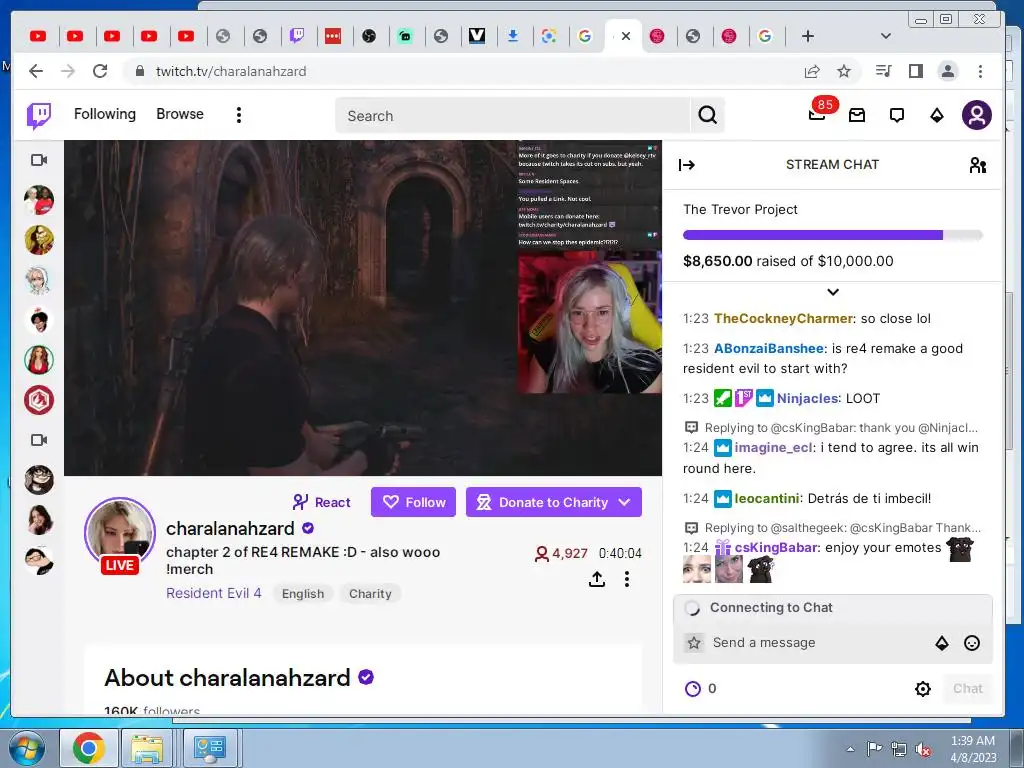Click TheCockneyCharmer username in chat
Screen dimensions: 1024x768
tap(784, 319)
